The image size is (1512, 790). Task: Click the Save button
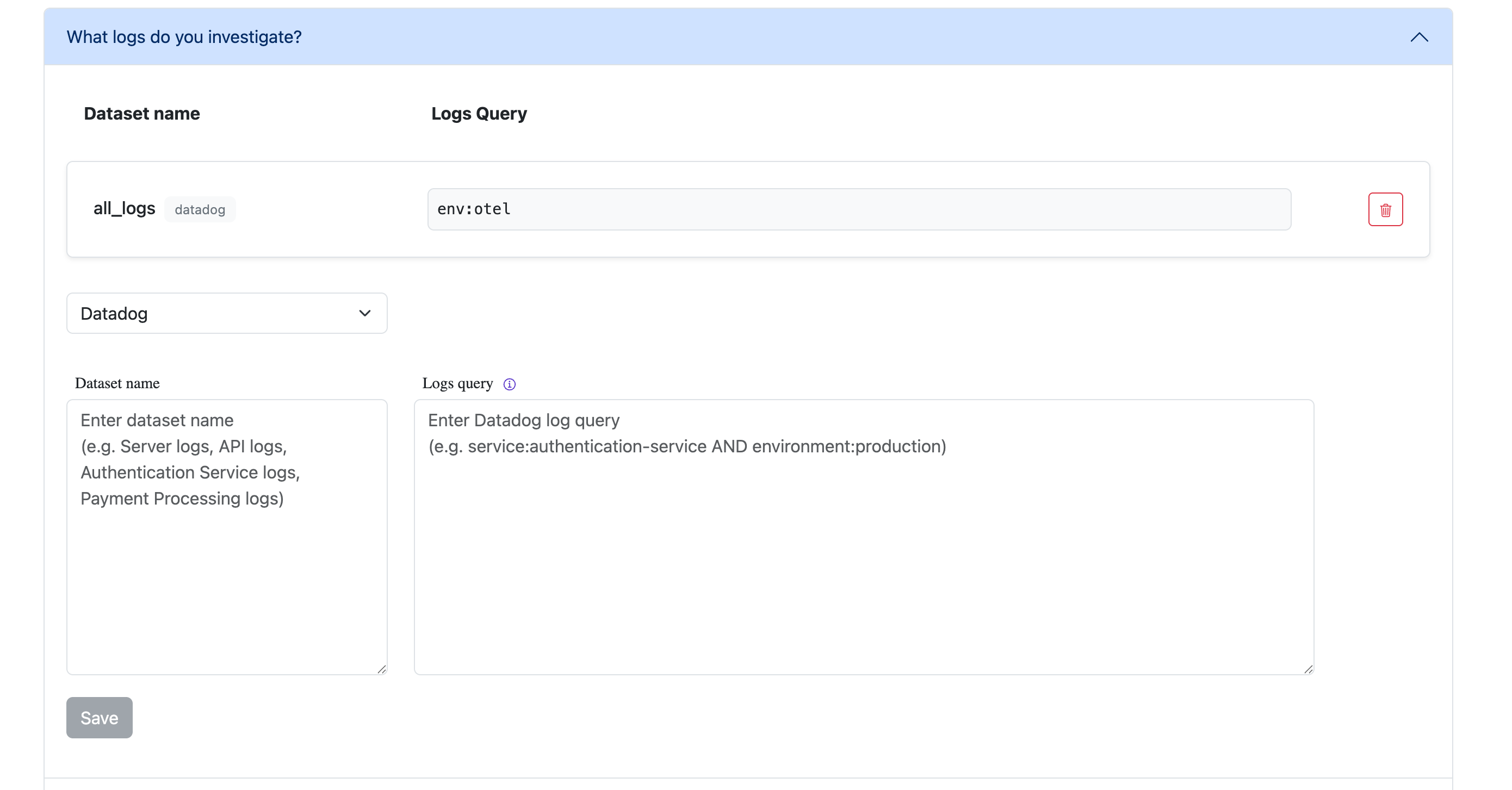(x=99, y=717)
